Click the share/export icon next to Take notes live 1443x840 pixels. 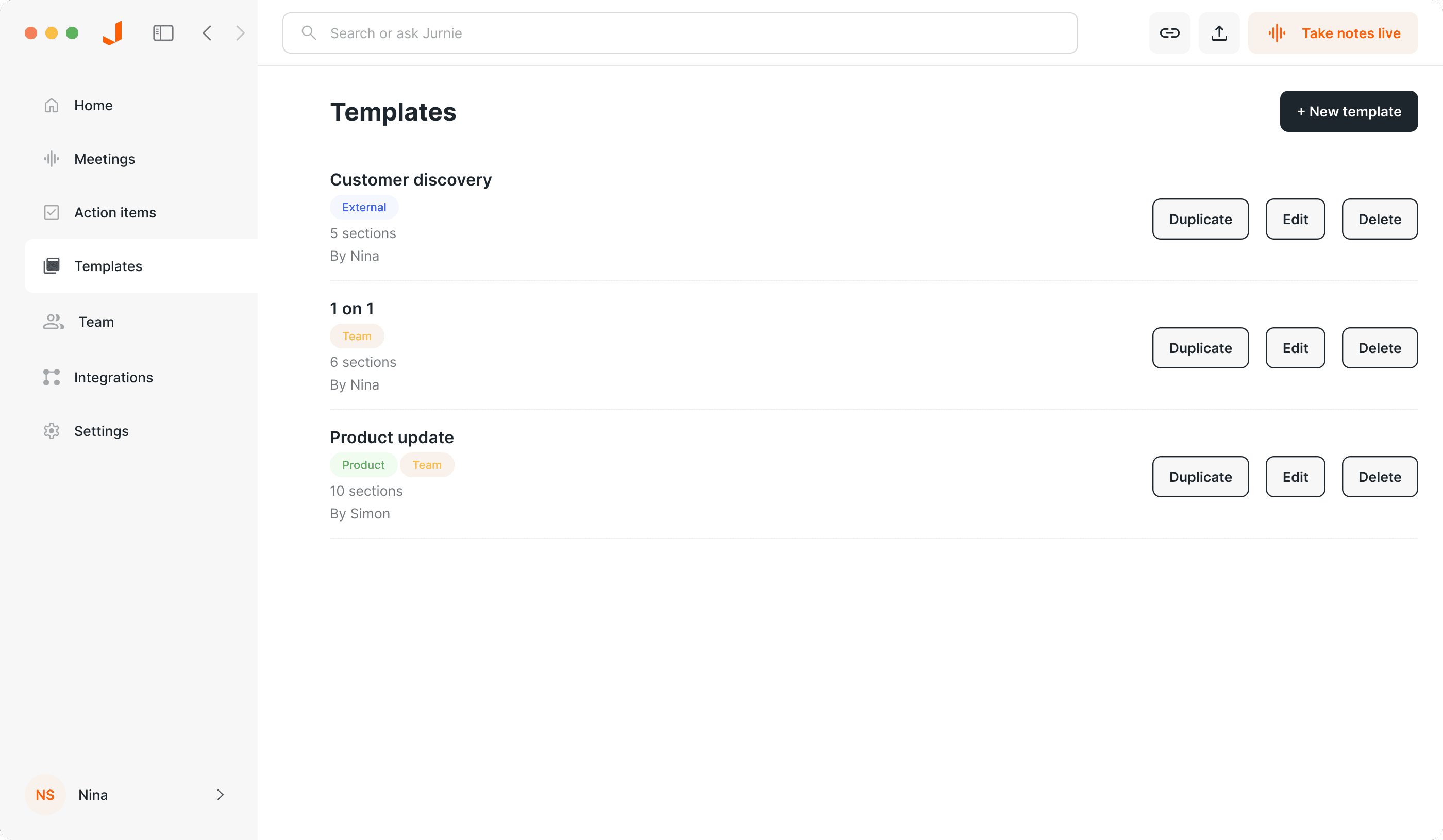click(1219, 32)
